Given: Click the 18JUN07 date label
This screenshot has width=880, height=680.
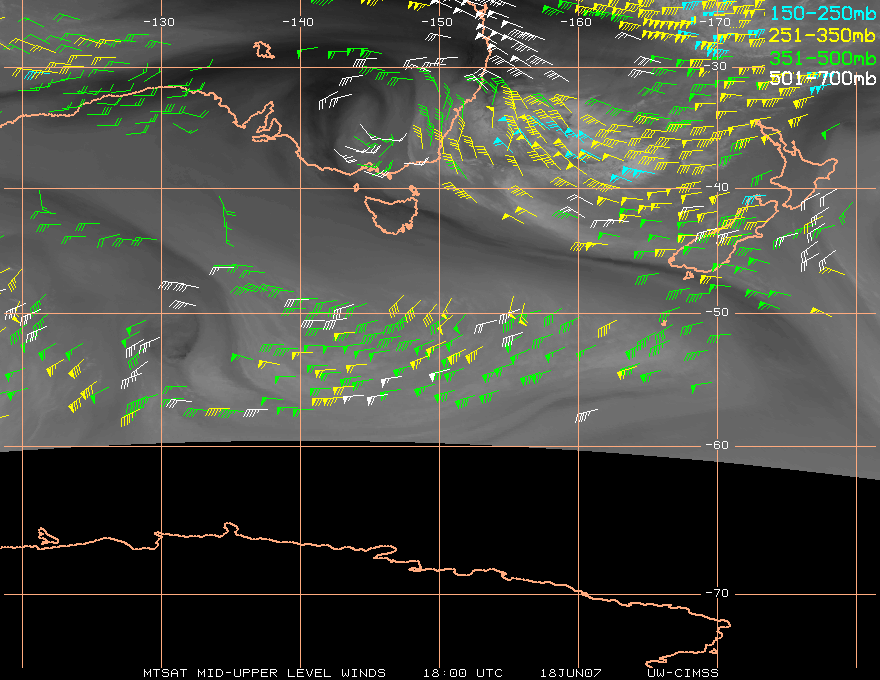Looking at the screenshot, I should 570,673.
